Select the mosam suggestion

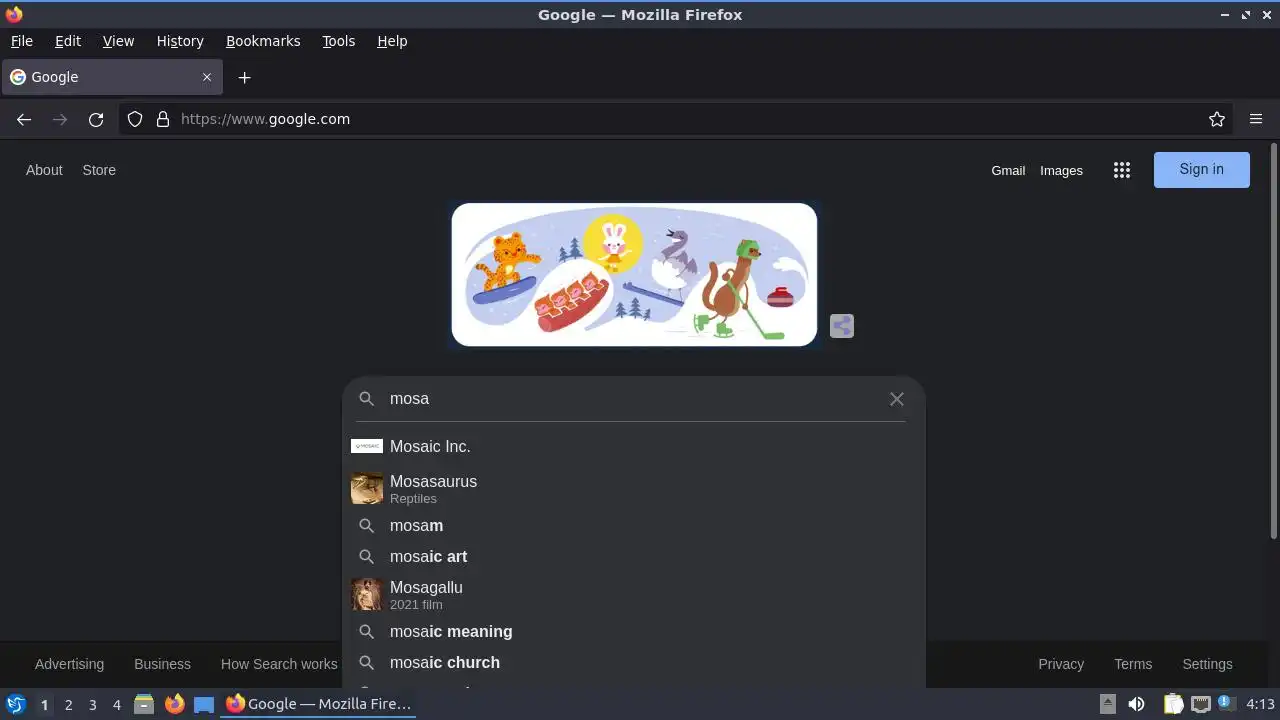634,526
